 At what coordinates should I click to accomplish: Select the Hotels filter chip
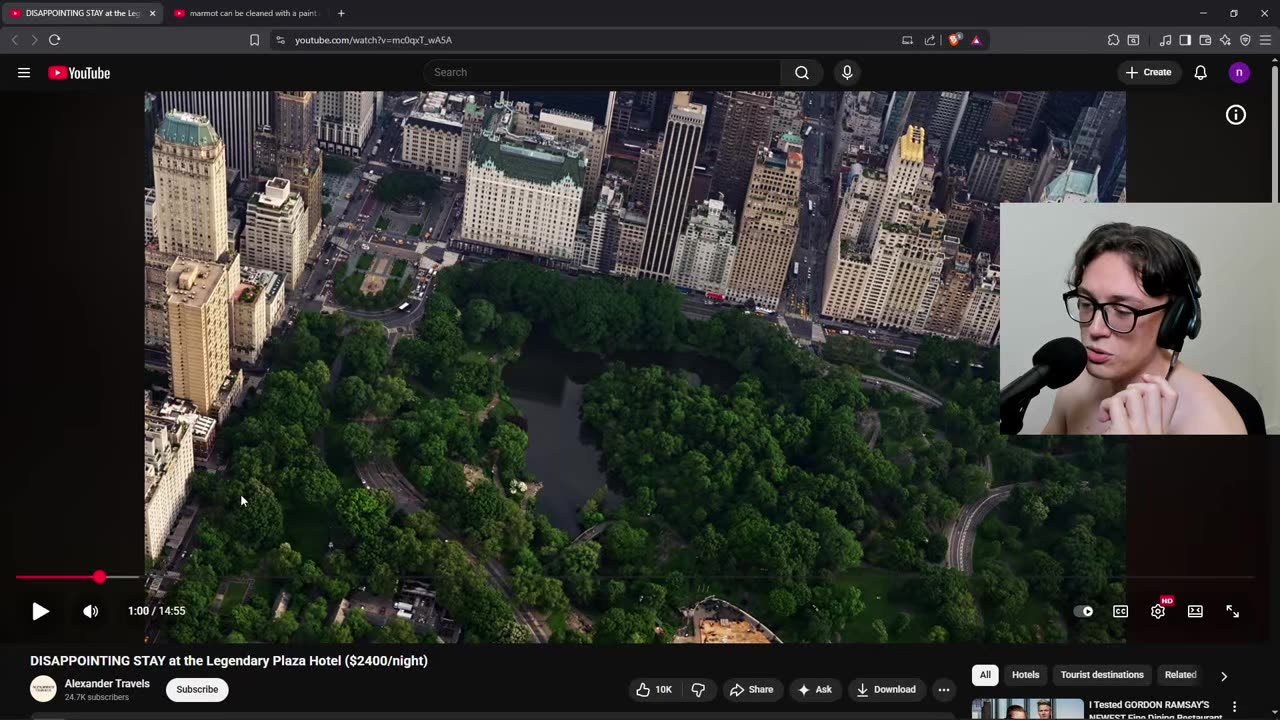pyautogui.click(x=1025, y=675)
